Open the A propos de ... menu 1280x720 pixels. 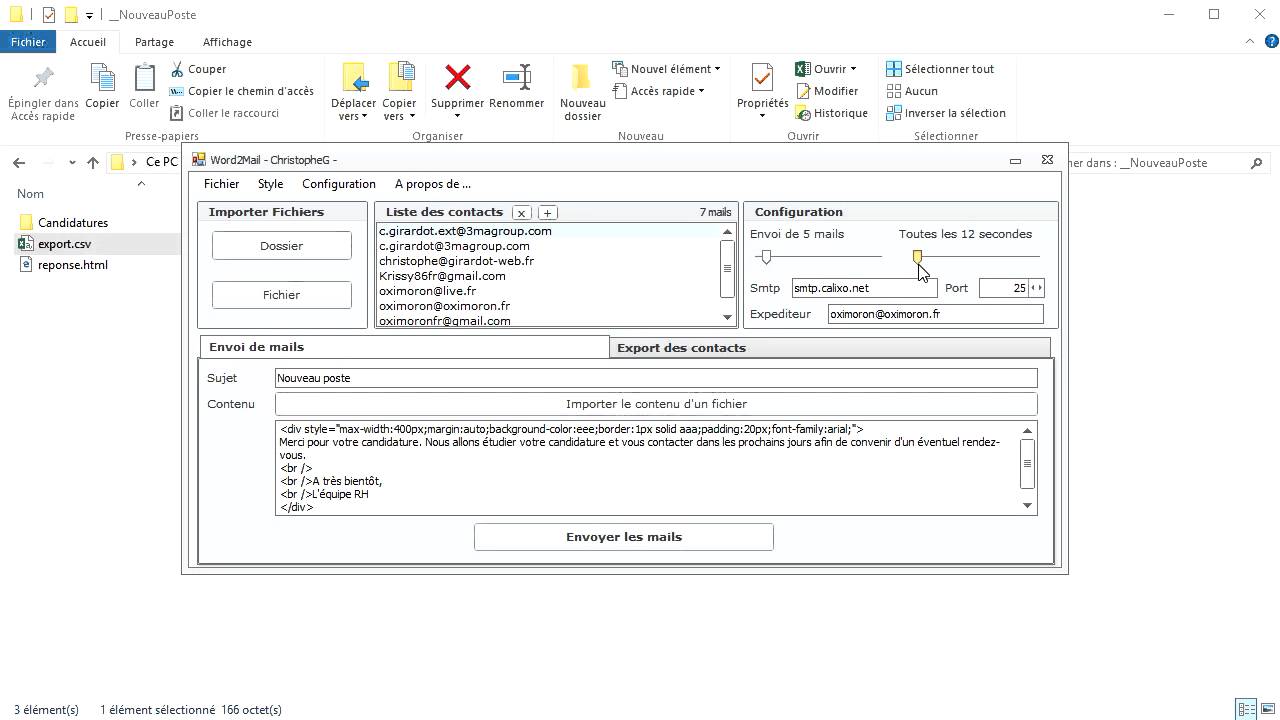click(433, 184)
